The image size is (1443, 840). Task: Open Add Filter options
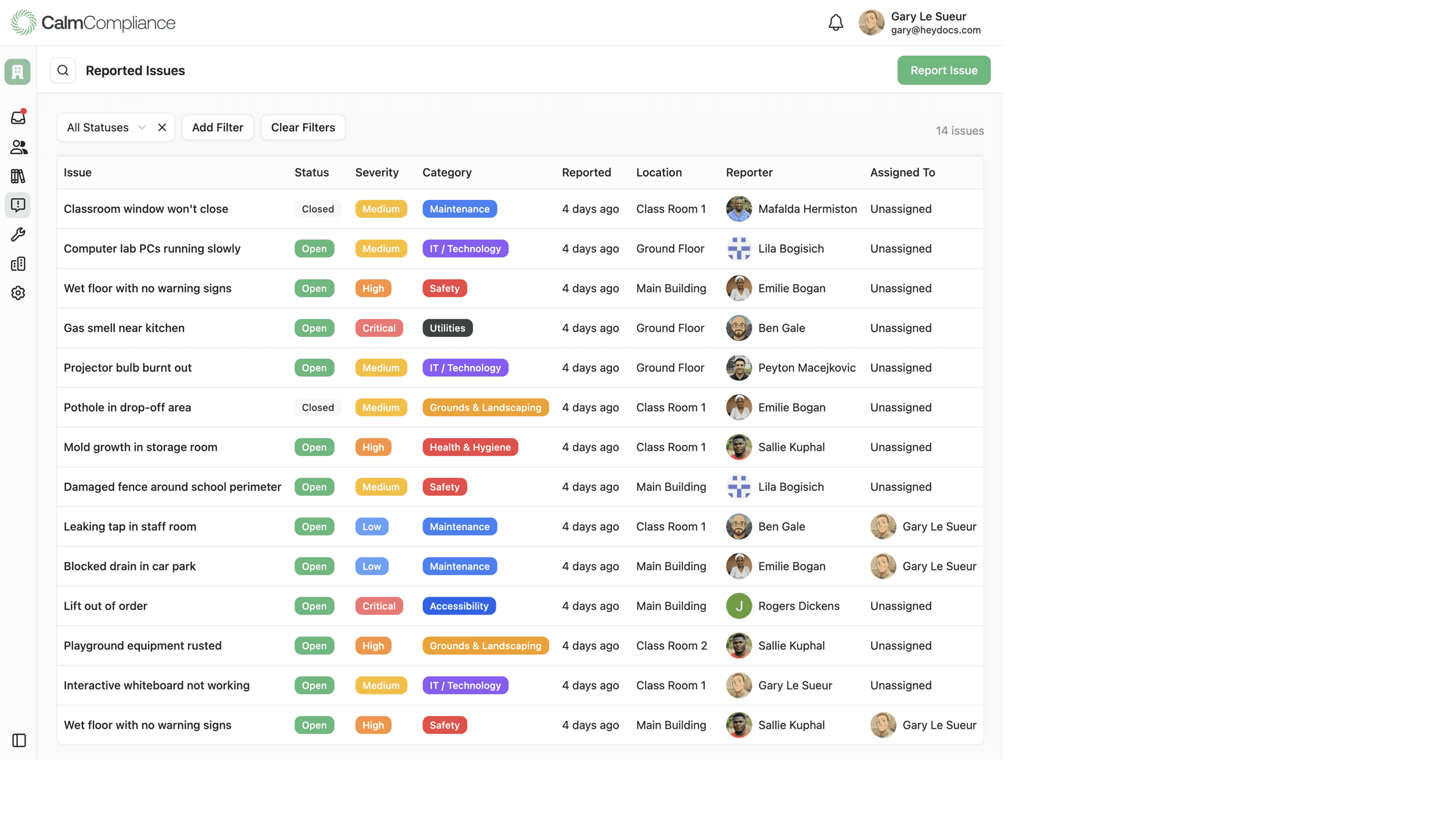(218, 127)
